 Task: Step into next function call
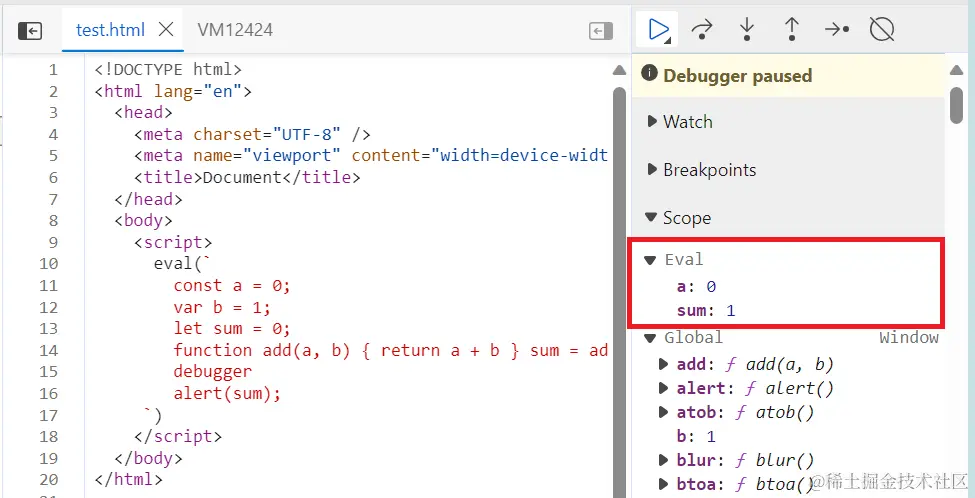[746, 29]
